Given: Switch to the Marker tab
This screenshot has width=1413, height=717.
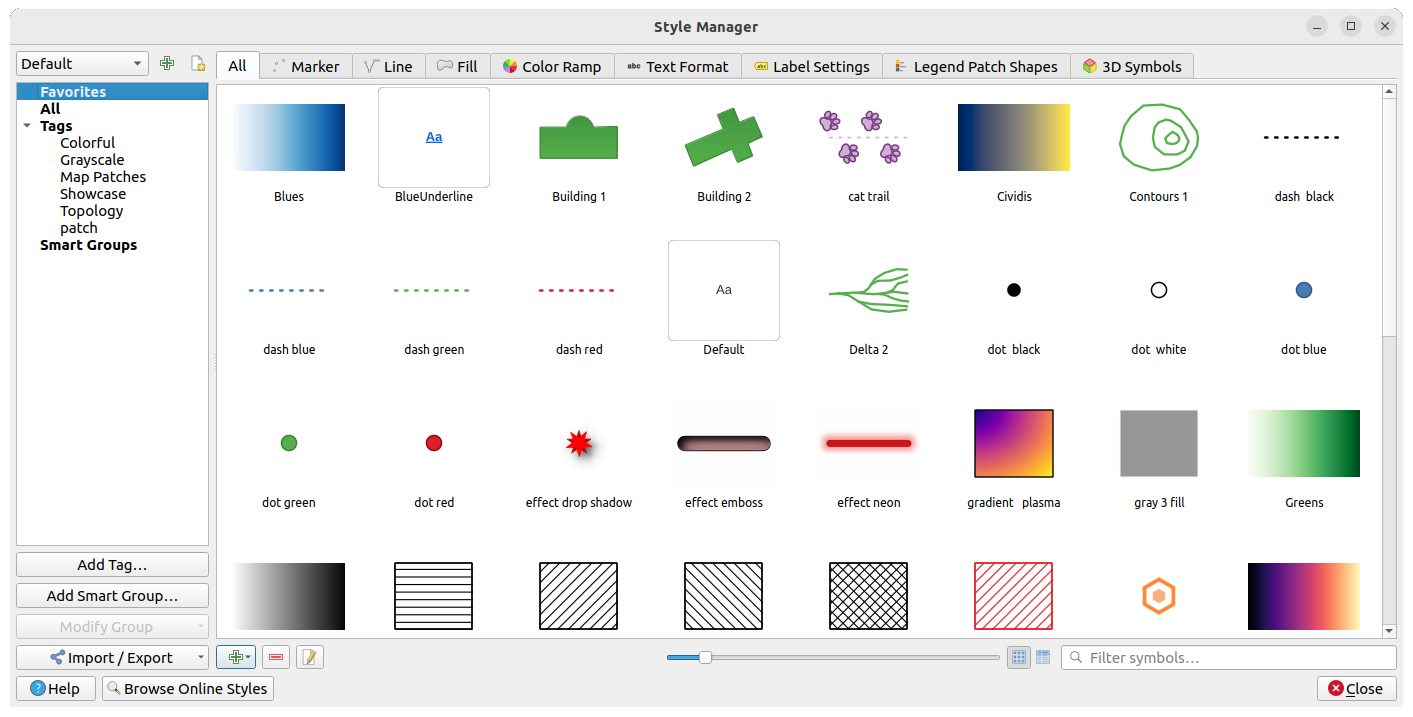Looking at the screenshot, I should [x=305, y=65].
